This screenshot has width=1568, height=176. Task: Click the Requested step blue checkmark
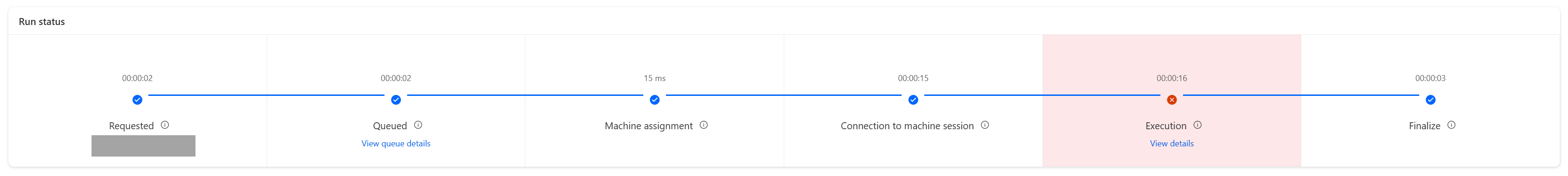[138, 100]
